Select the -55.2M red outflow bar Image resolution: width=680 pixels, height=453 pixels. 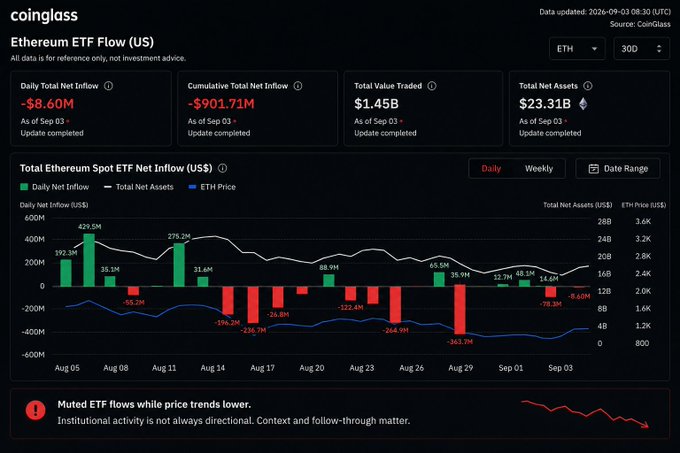point(134,291)
